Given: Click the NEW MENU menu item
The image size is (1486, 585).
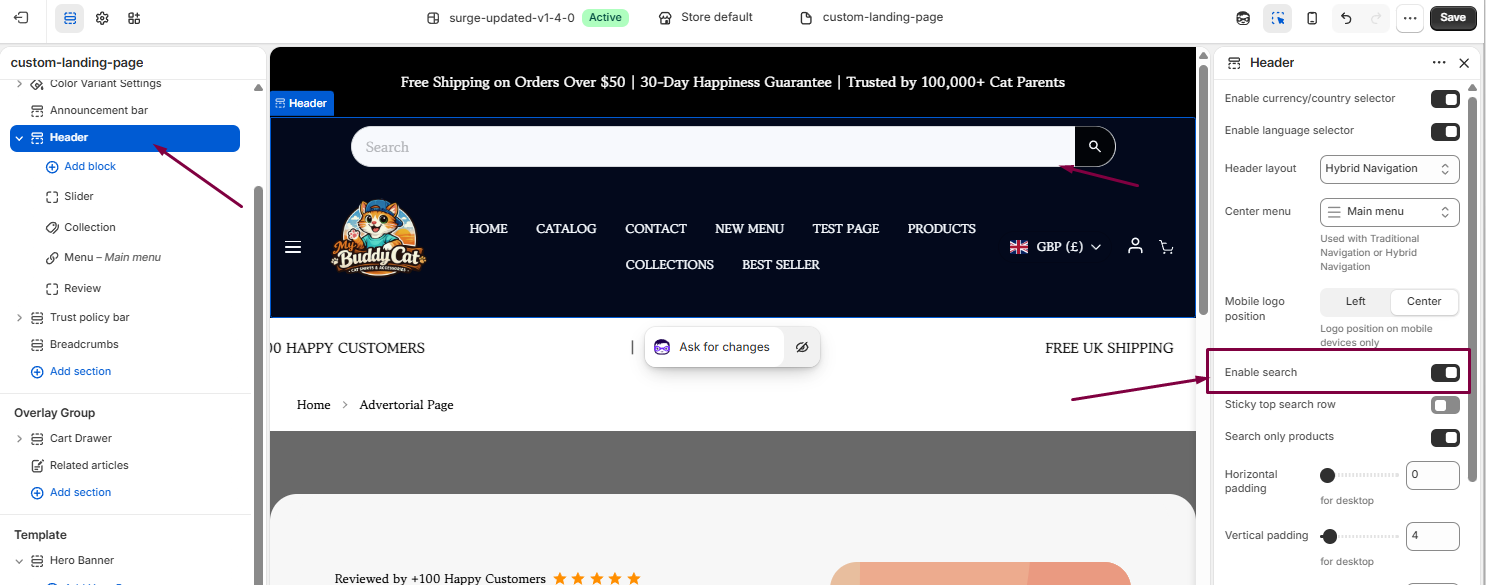Looking at the screenshot, I should (749, 229).
